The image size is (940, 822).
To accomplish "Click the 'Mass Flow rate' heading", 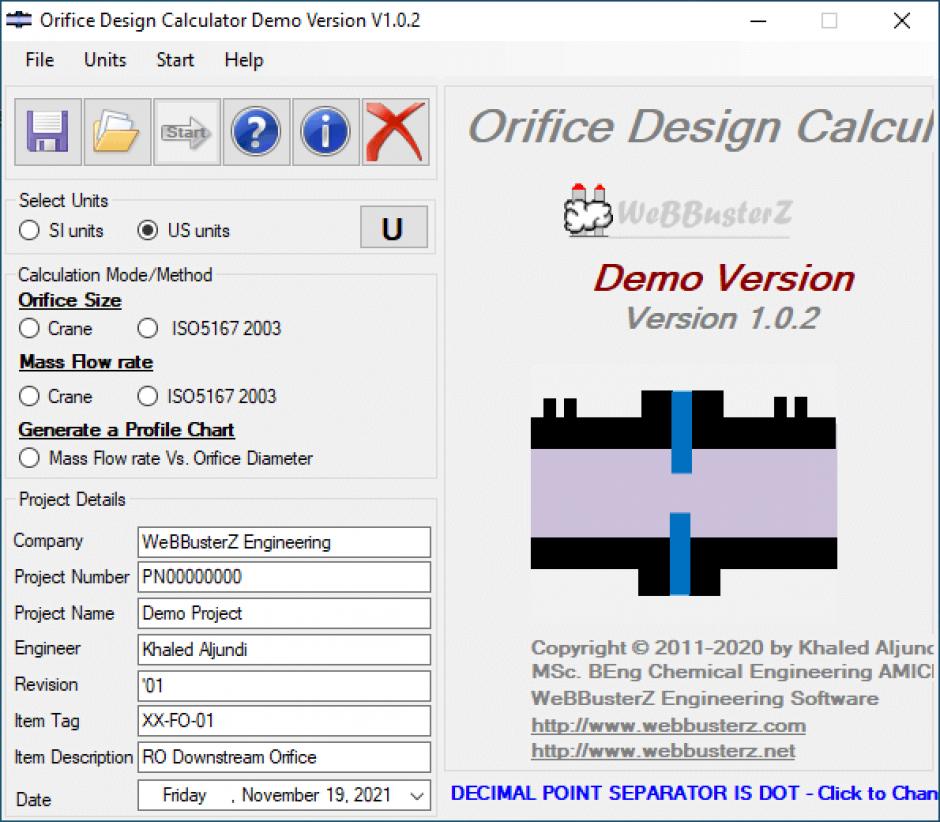I will point(86,362).
